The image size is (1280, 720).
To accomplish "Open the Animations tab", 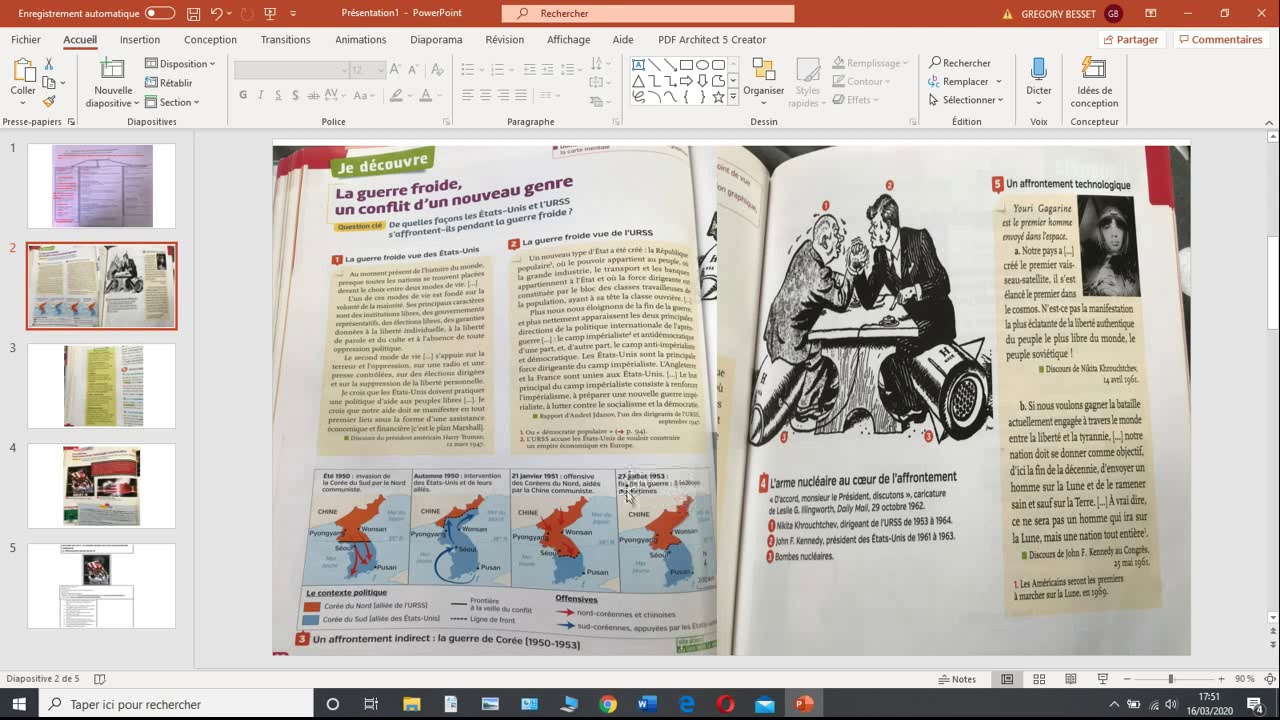I will coord(360,40).
